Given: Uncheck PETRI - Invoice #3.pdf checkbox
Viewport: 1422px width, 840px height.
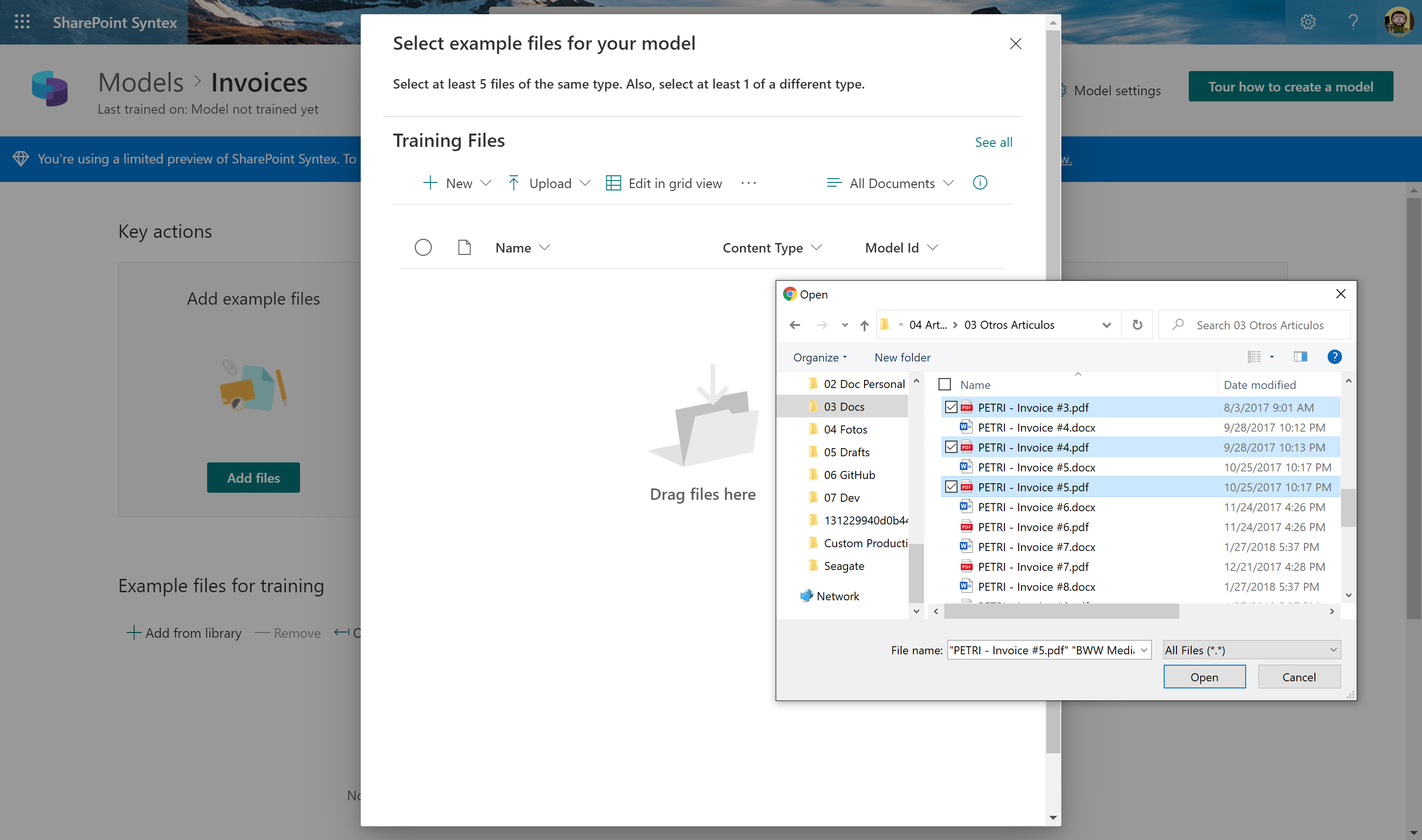Looking at the screenshot, I should [951, 407].
